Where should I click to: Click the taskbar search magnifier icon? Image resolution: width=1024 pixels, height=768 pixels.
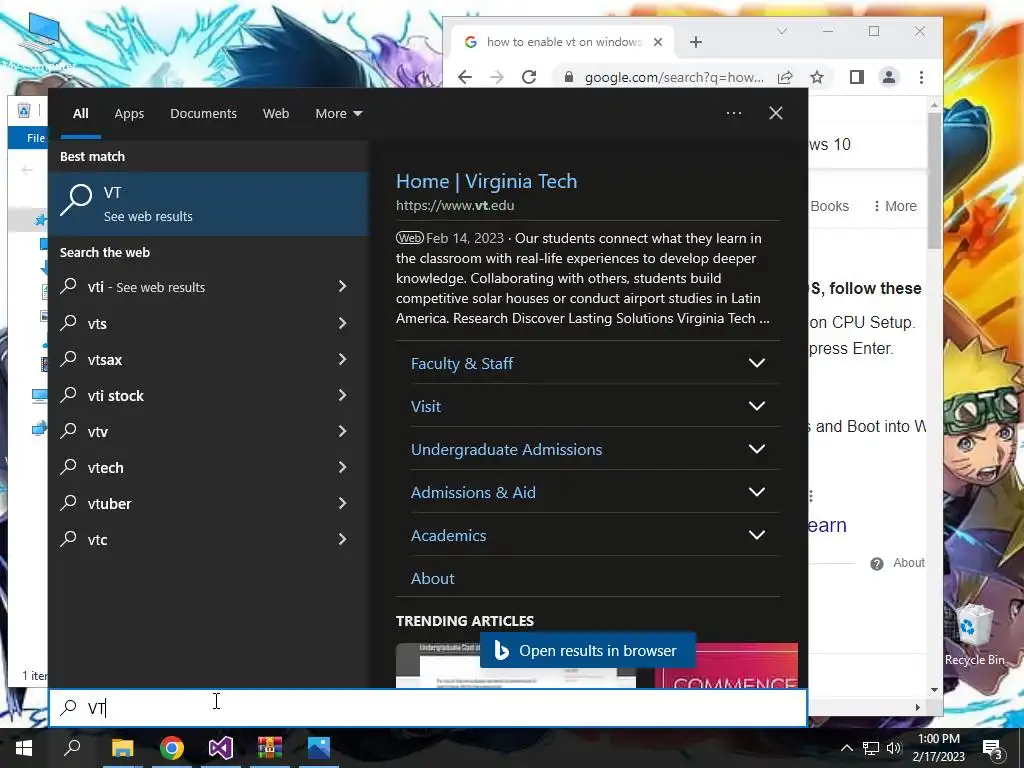[x=72, y=748]
